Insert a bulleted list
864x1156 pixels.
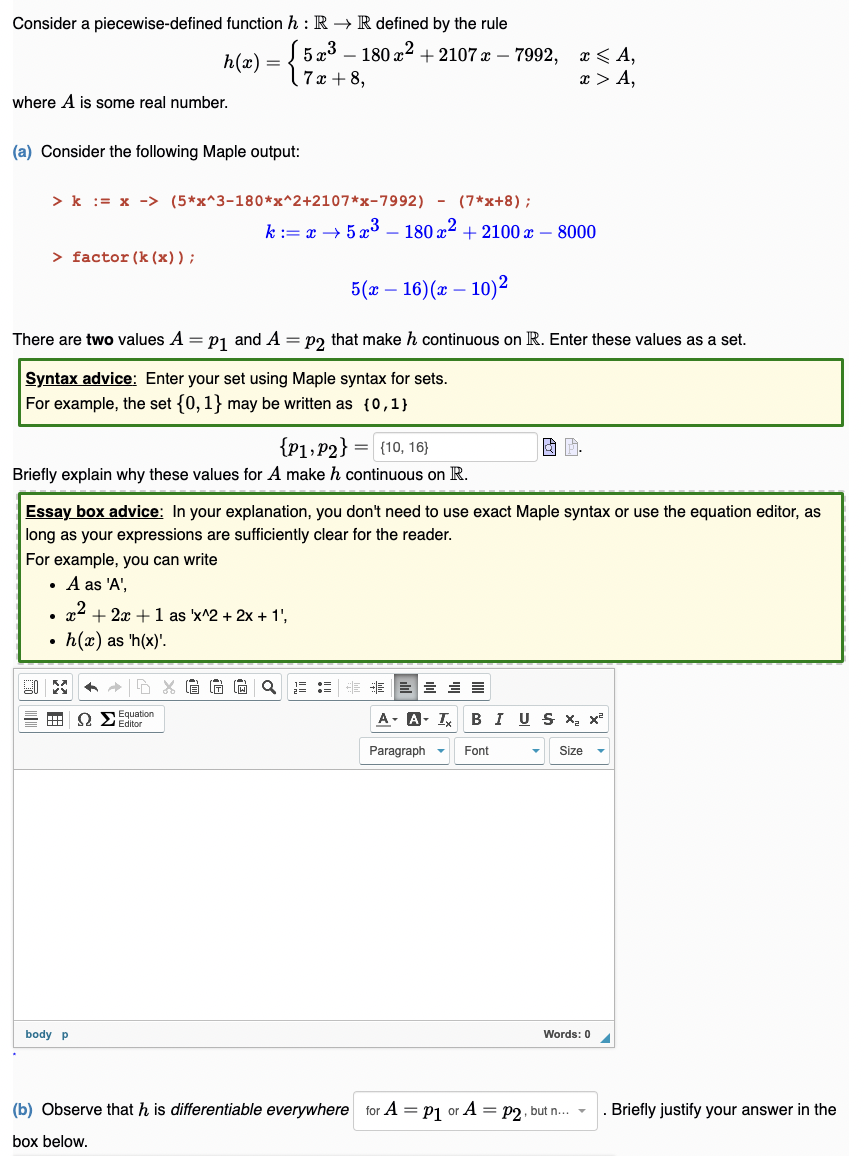coord(324,687)
